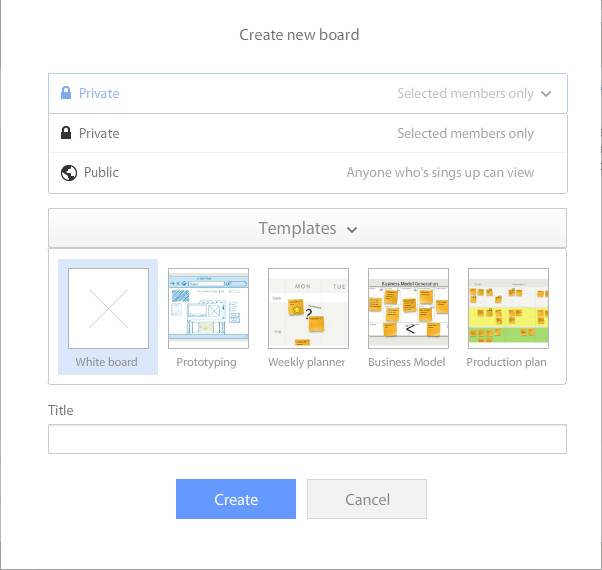Choose the Prototyping template thumbnail

(208, 308)
